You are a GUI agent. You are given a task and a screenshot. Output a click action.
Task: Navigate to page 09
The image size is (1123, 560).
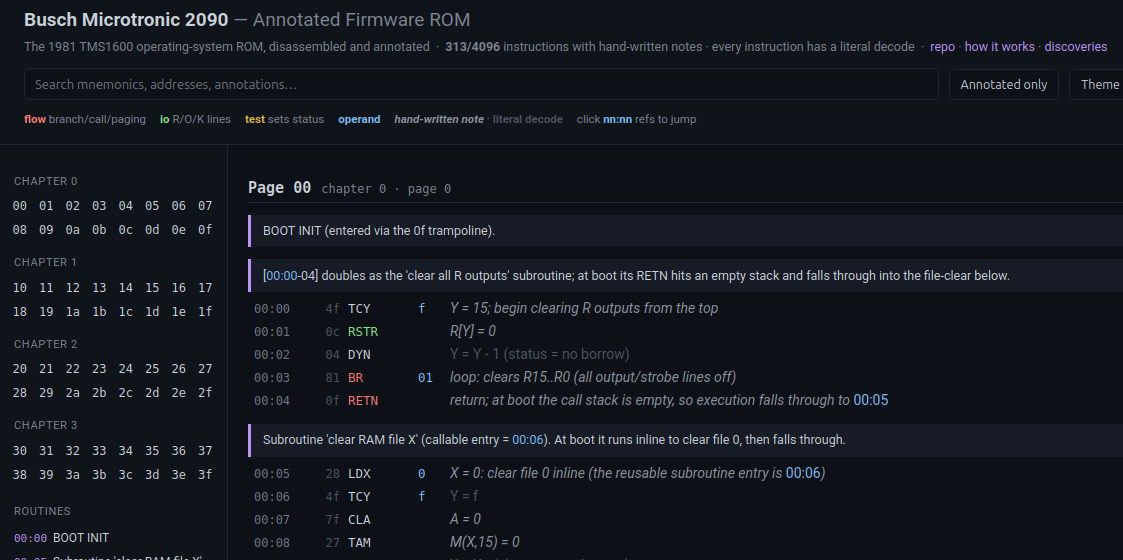click(x=47, y=230)
